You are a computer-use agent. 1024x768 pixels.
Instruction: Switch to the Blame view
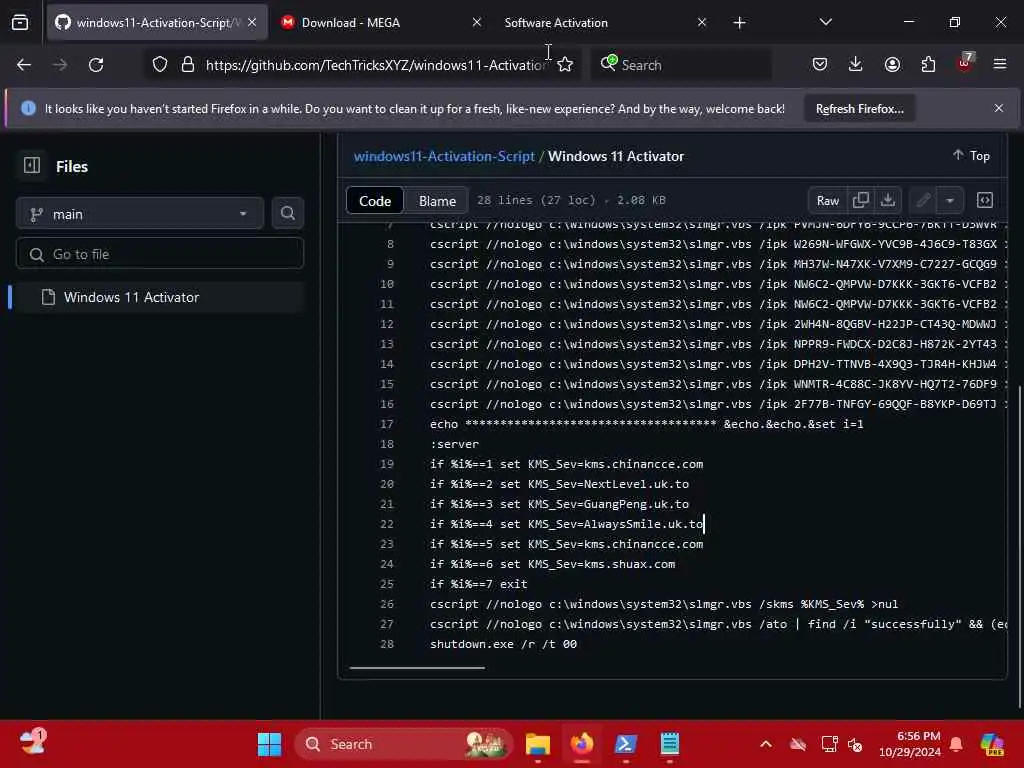click(x=437, y=200)
